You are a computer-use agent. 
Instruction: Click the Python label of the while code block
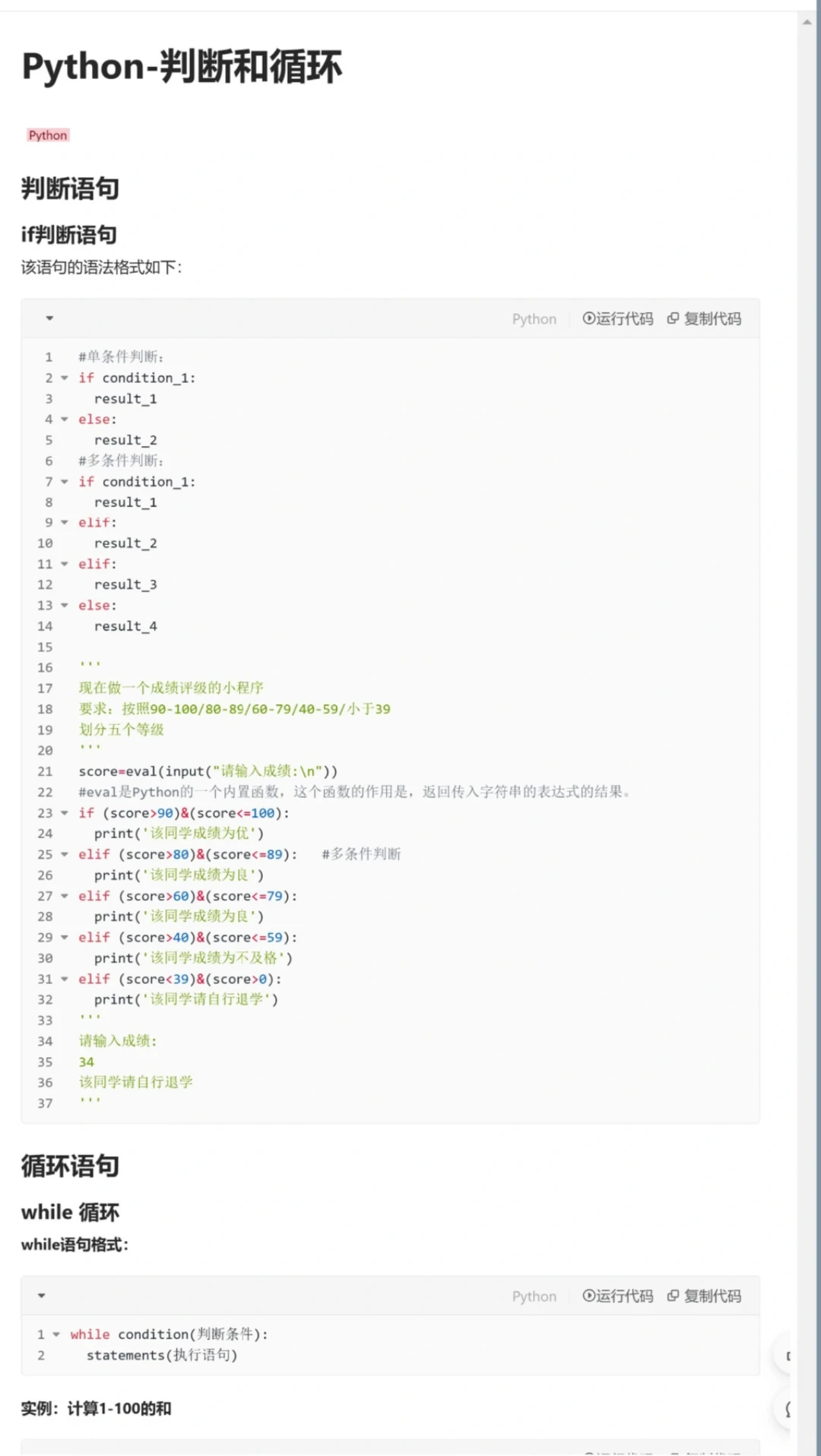[x=534, y=1296]
